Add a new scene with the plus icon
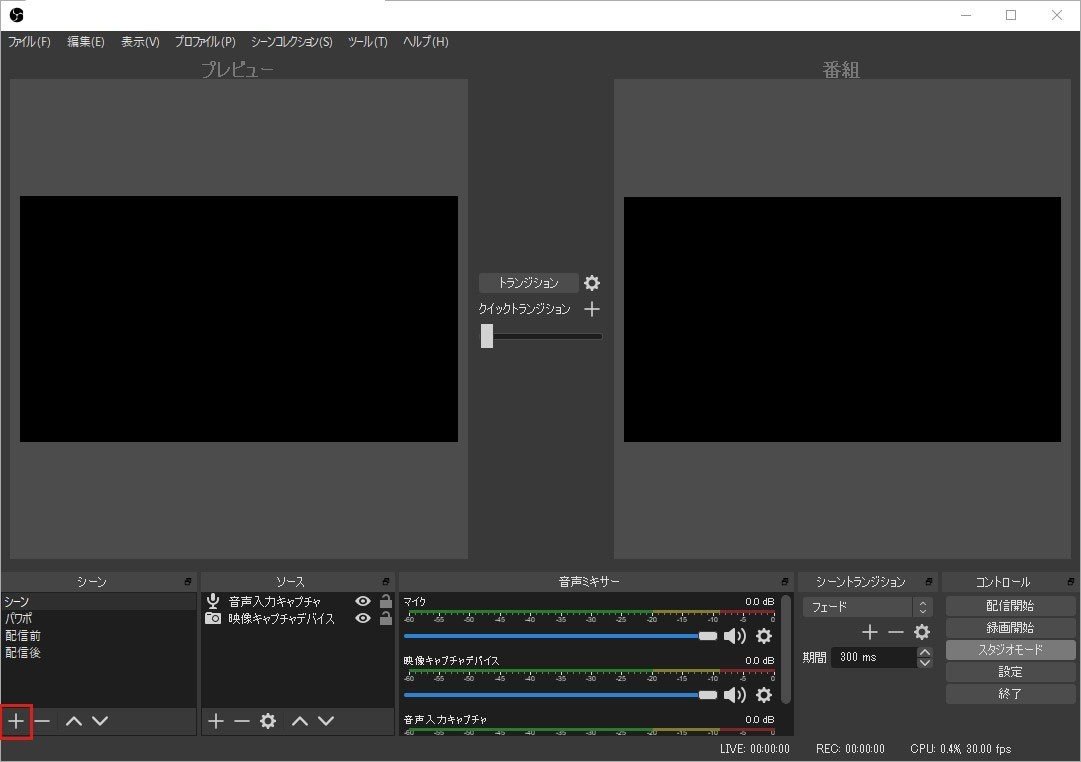The image size is (1081, 762). pyautogui.click(x=16, y=721)
